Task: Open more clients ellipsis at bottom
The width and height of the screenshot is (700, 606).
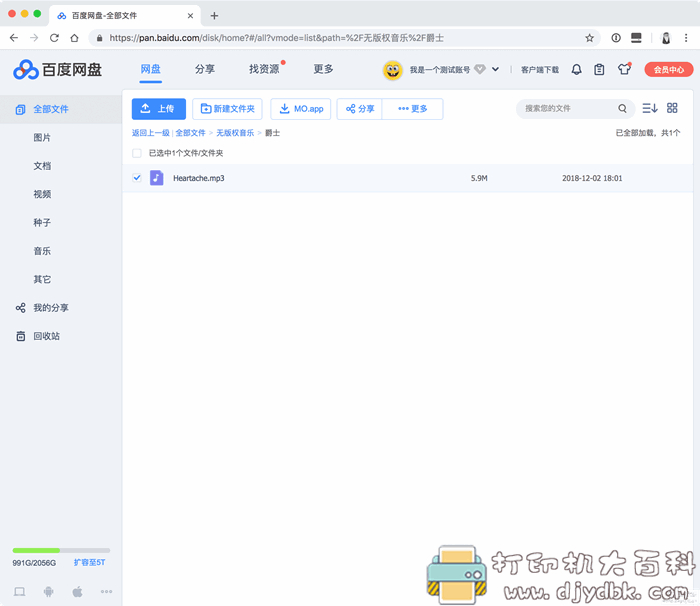Action: [x=106, y=592]
